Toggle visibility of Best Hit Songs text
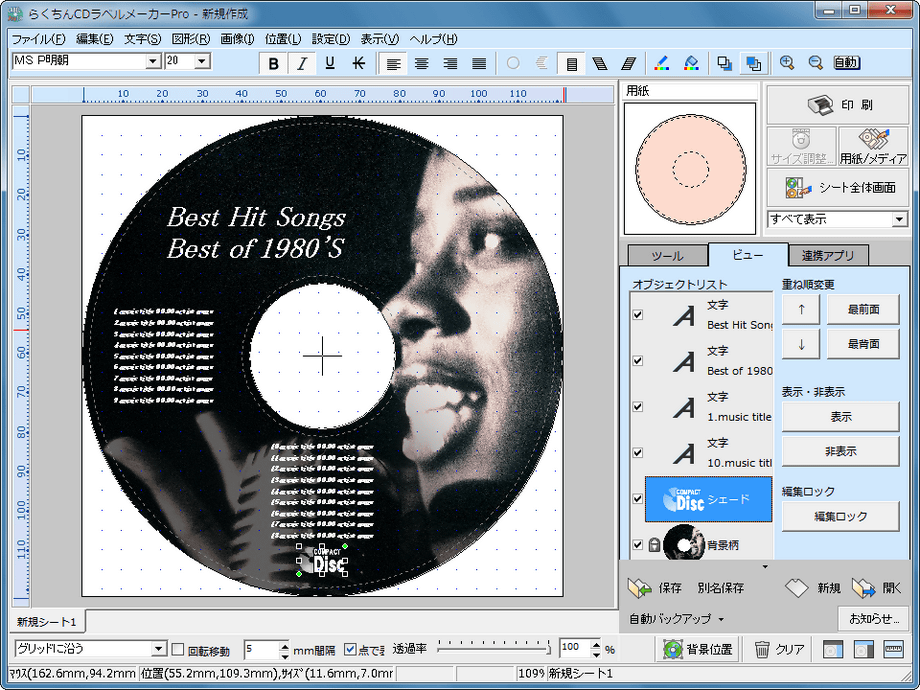Image resolution: width=920 pixels, height=690 pixels. (638, 315)
